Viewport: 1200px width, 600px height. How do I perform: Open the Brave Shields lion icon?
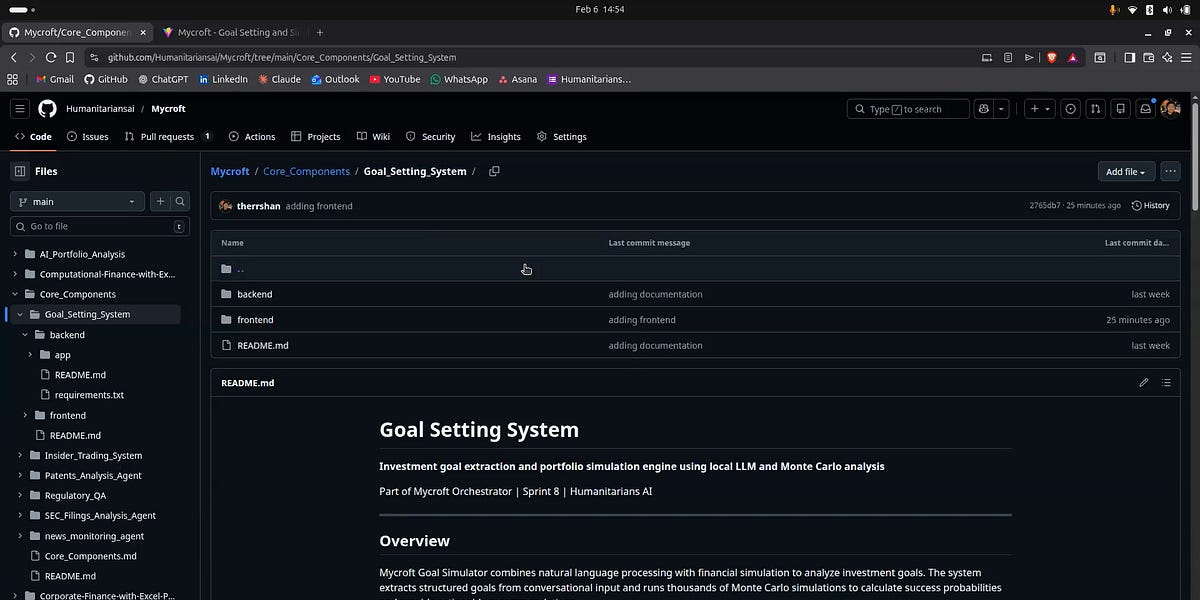(1051, 58)
